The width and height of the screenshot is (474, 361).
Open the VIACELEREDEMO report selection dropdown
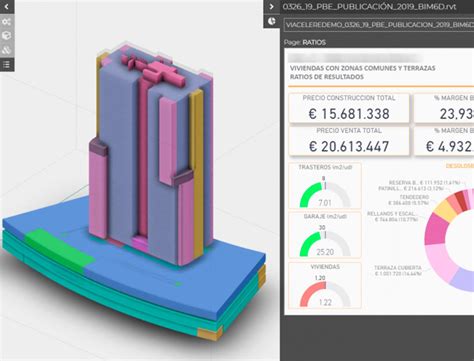(x=379, y=25)
